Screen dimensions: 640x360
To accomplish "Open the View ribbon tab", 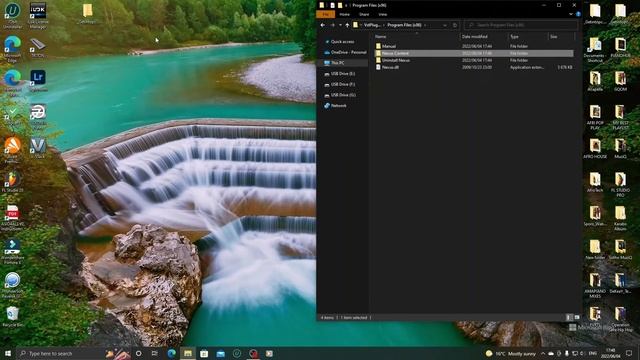I will tap(382, 14).
